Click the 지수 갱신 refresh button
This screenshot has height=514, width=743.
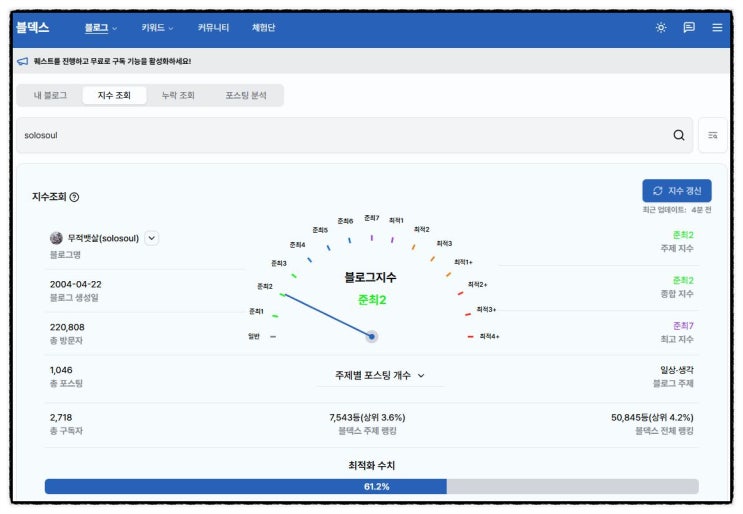coord(677,190)
